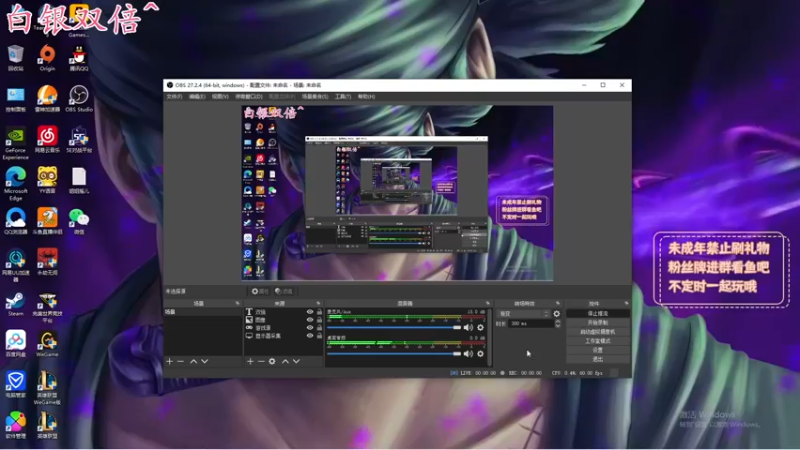This screenshot has width=800, height=450.
Task: Click the Start Virtual Camera button
Action: click(597, 332)
